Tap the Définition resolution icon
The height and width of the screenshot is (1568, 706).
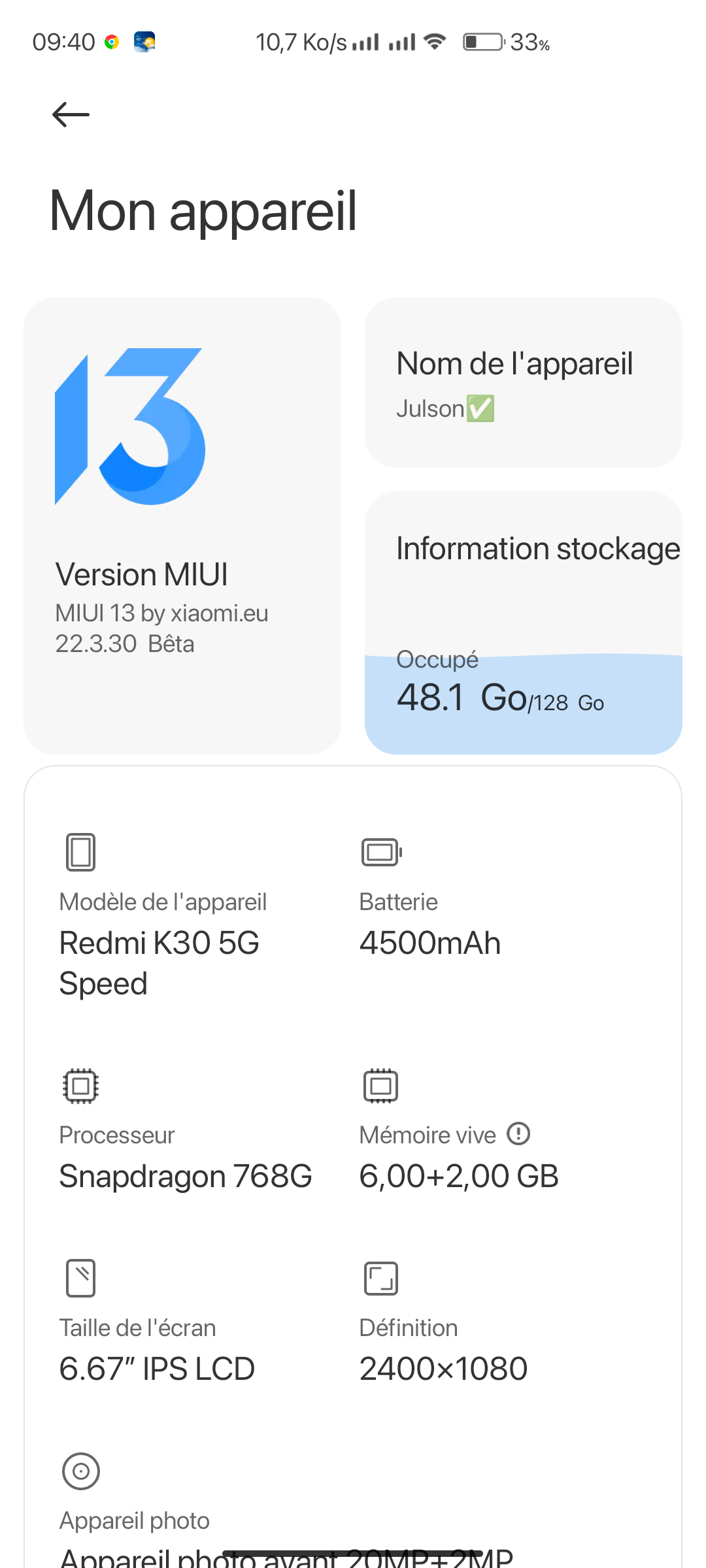click(381, 1278)
